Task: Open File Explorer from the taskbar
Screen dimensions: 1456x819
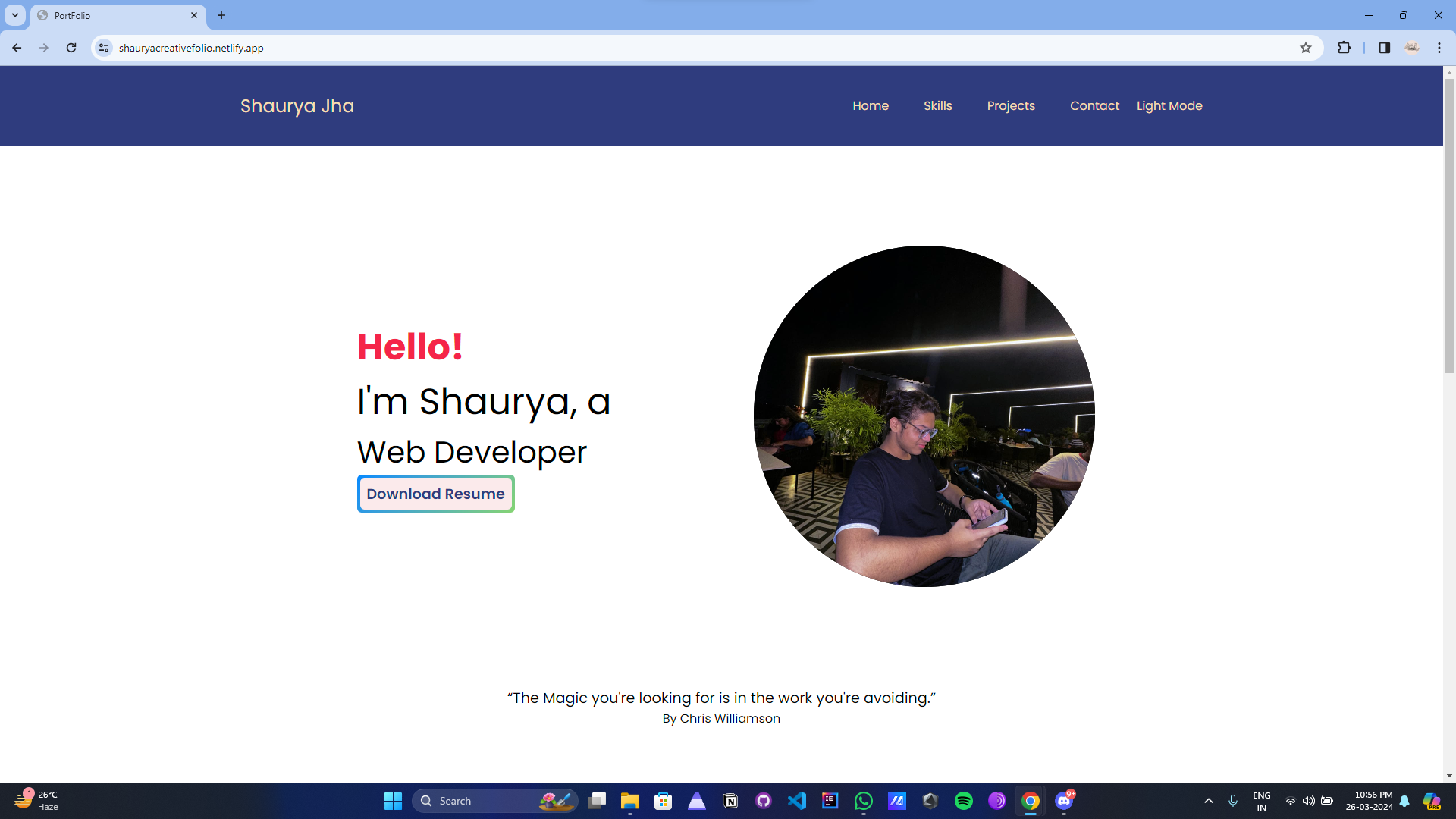Action: tap(629, 800)
